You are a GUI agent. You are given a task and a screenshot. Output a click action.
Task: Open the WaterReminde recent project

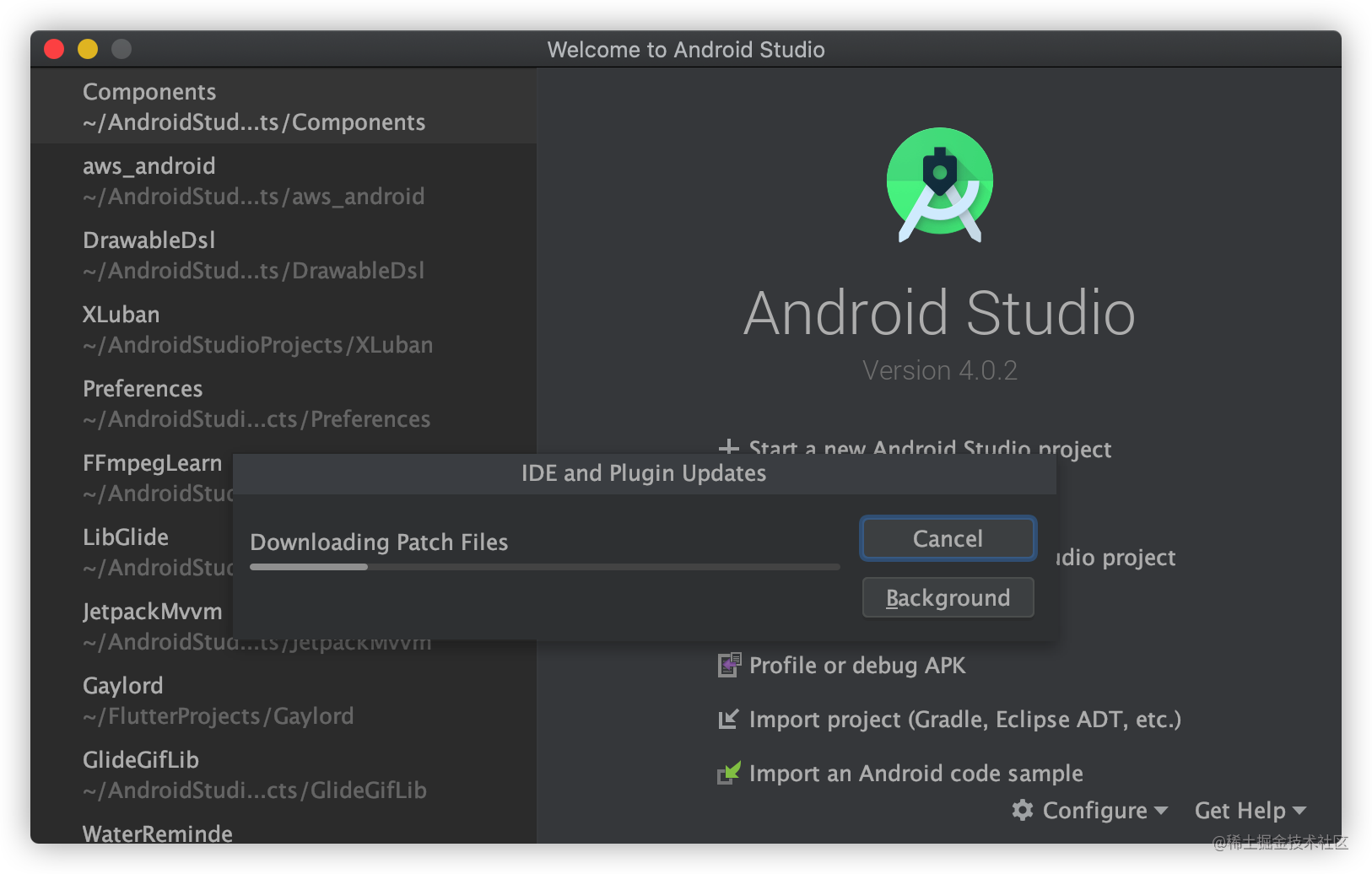(284, 828)
